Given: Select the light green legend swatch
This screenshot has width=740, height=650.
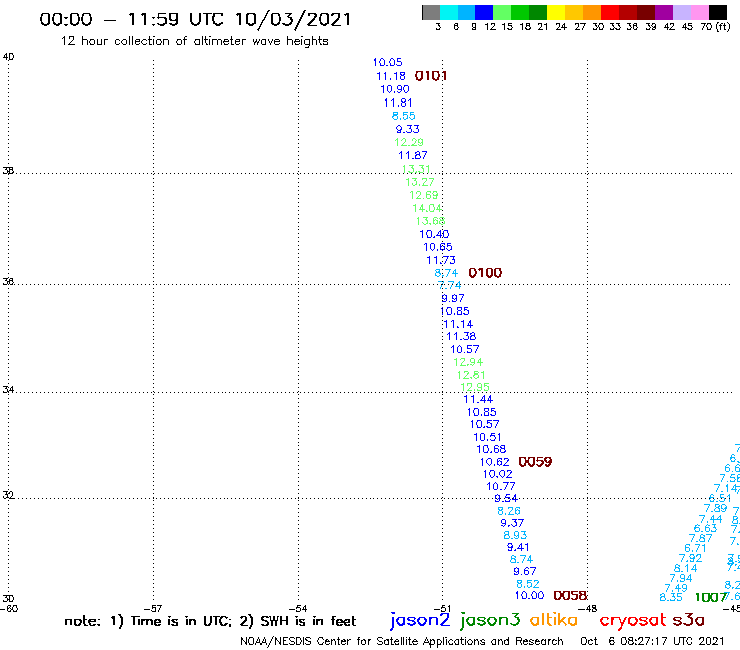Looking at the screenshot, I should tap(502, 12).
